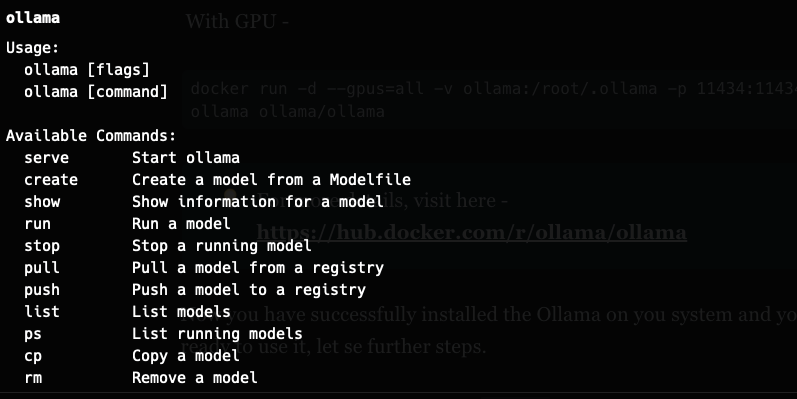The height and width of the screenshot is (399, 797).
Task: Click the bold 'ollama' title text
Action: pyautogui.click(x=33, y=18)
